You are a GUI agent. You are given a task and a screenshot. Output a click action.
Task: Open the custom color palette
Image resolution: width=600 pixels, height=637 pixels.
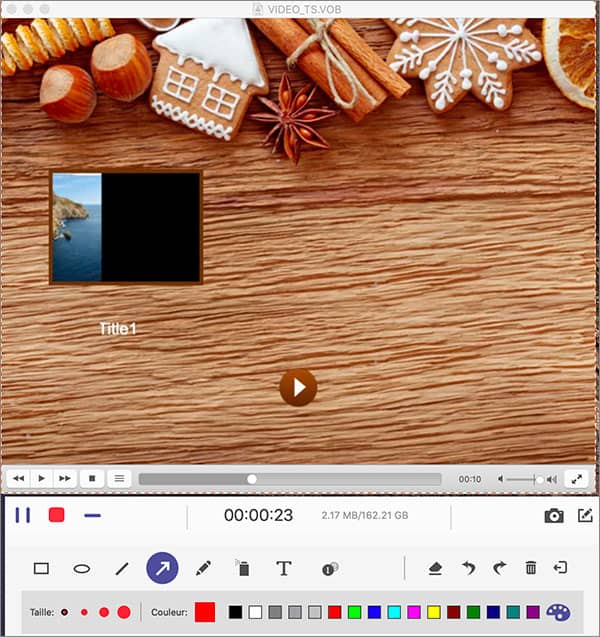[x=557, y=611]
